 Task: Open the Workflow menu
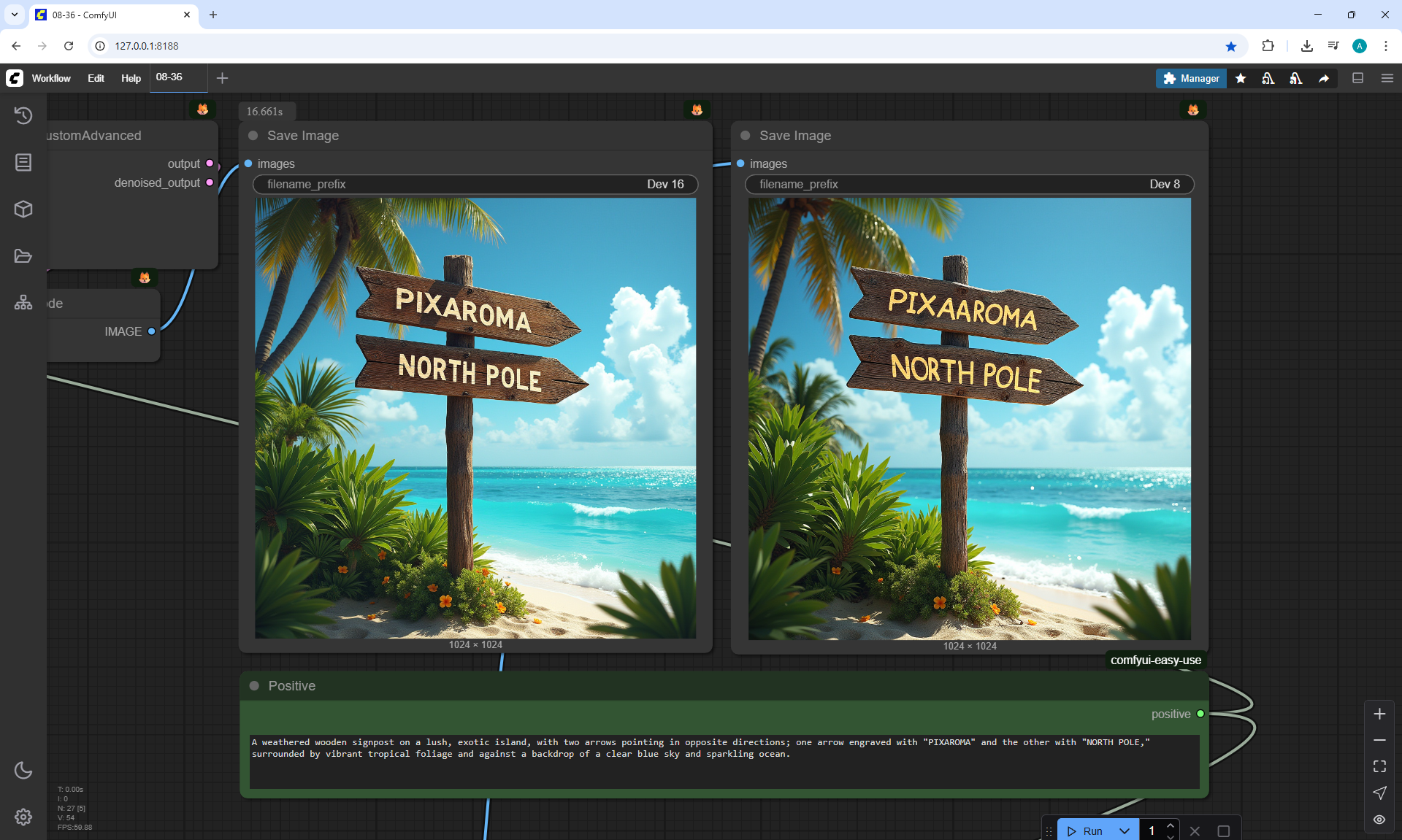tap(51, 78)
